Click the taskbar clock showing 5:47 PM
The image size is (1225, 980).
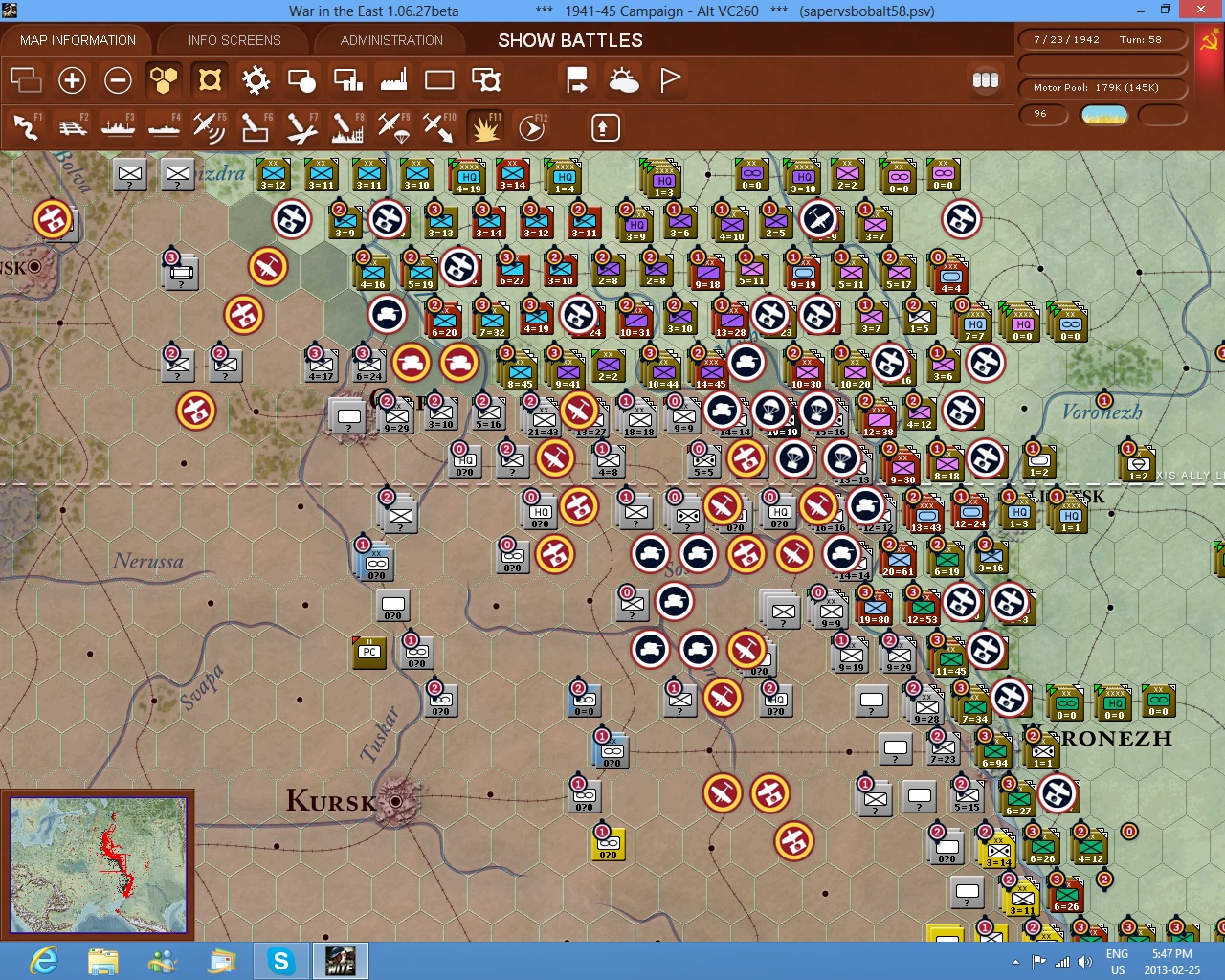pyautogui.click(x=1172, y=962)
